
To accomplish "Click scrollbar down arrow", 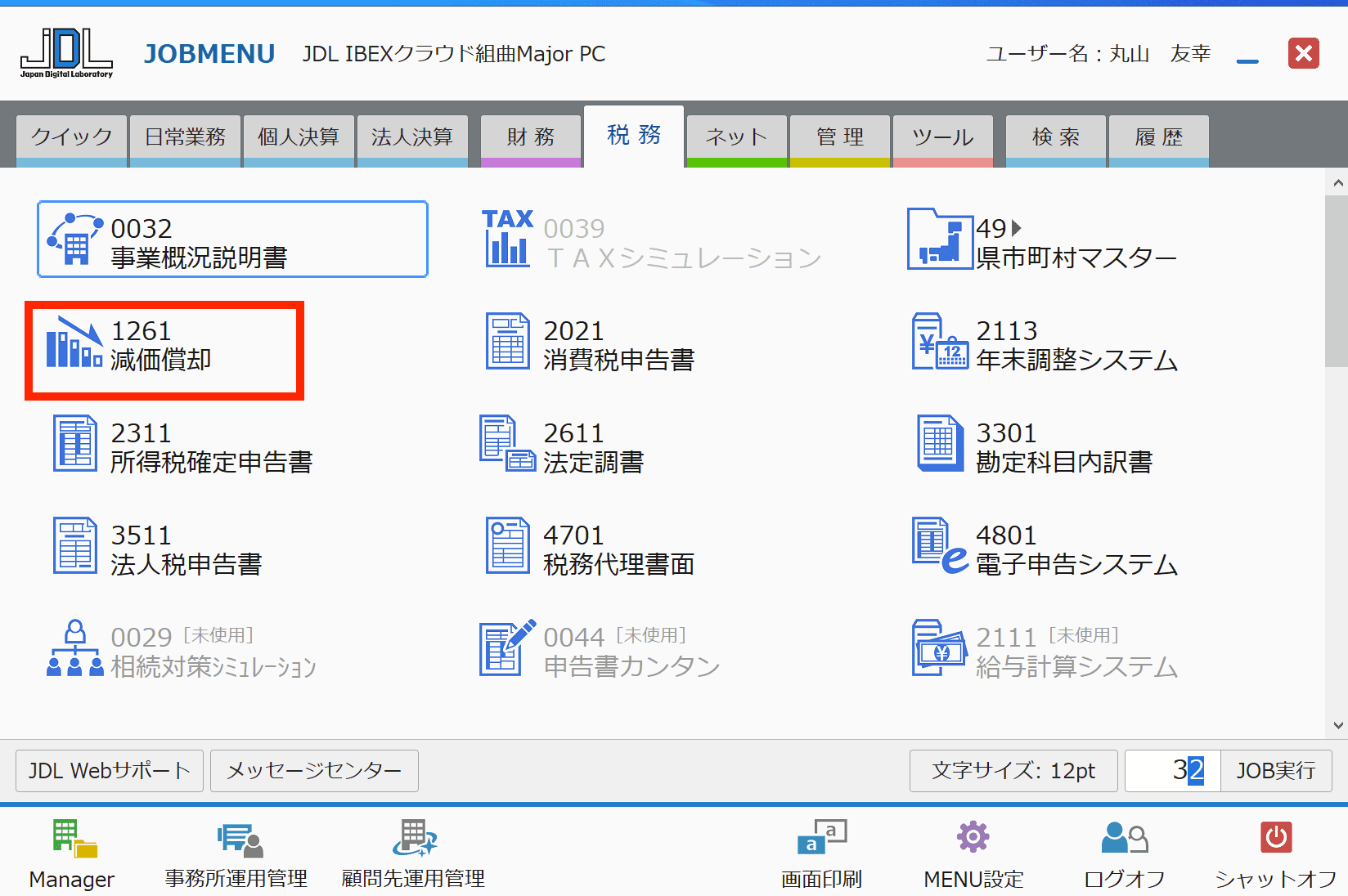I will [1338, 725].
